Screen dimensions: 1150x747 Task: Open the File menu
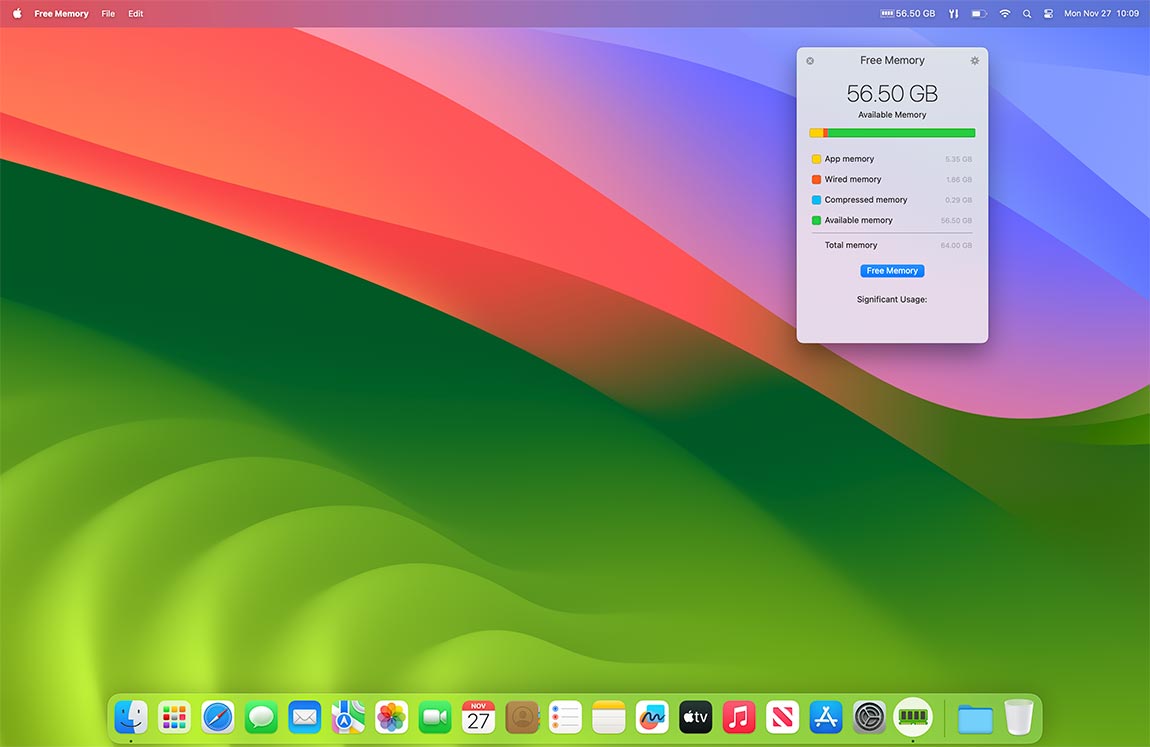107,13
